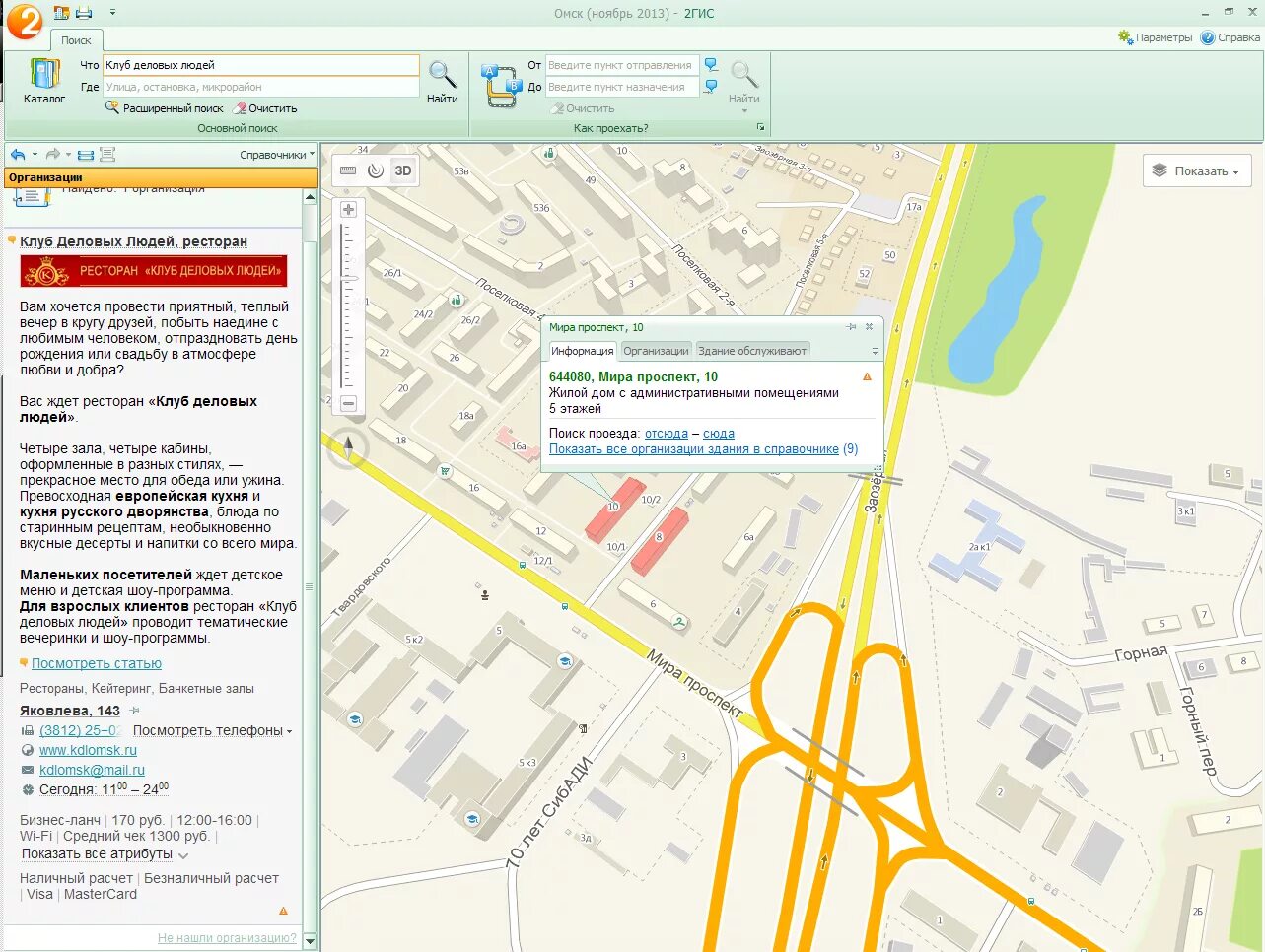Click the printer icon in quick access bar
The image size is (1265, 952).
84,13
